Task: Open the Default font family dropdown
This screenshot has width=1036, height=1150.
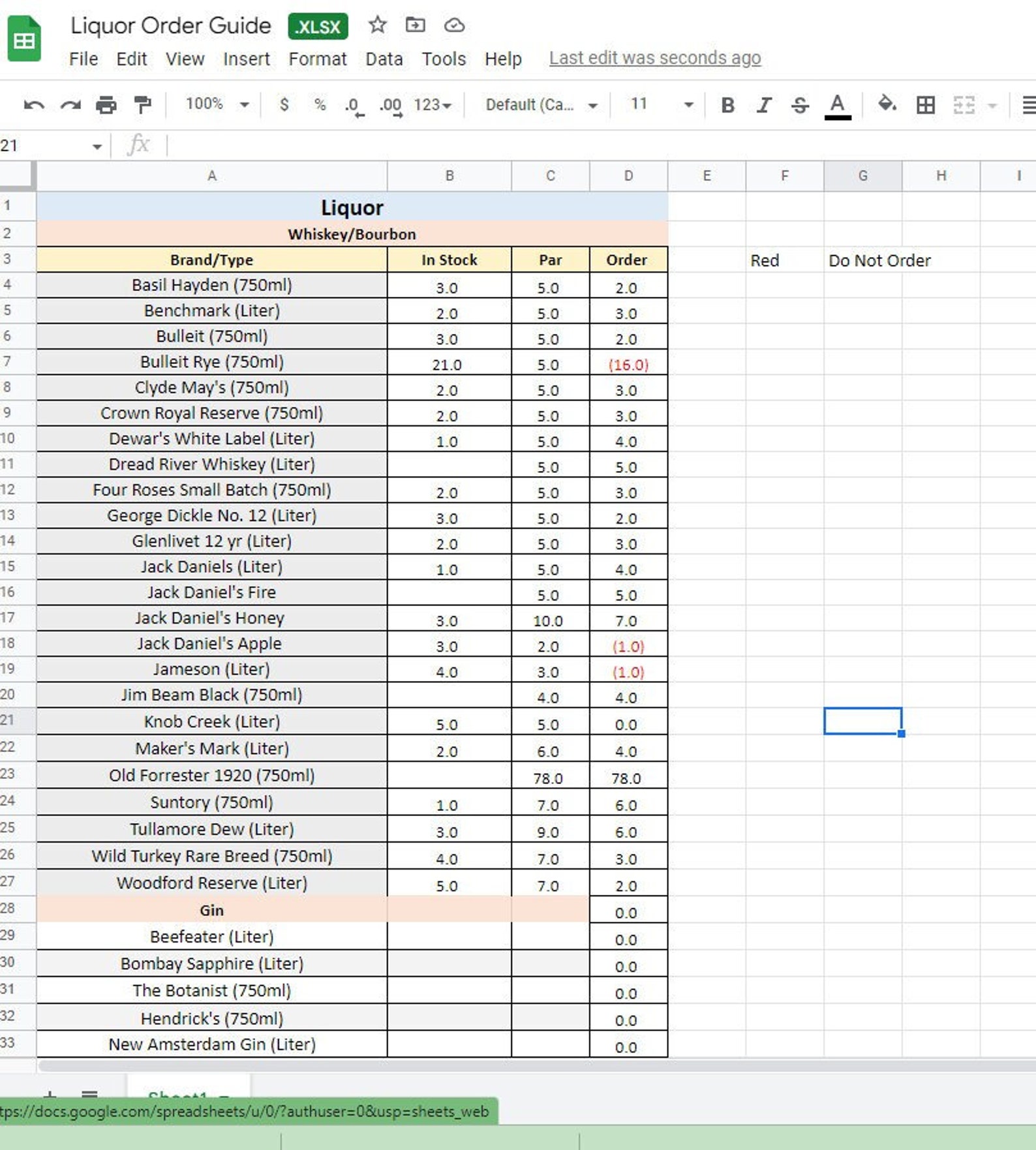Action: (x=541, y=105)
